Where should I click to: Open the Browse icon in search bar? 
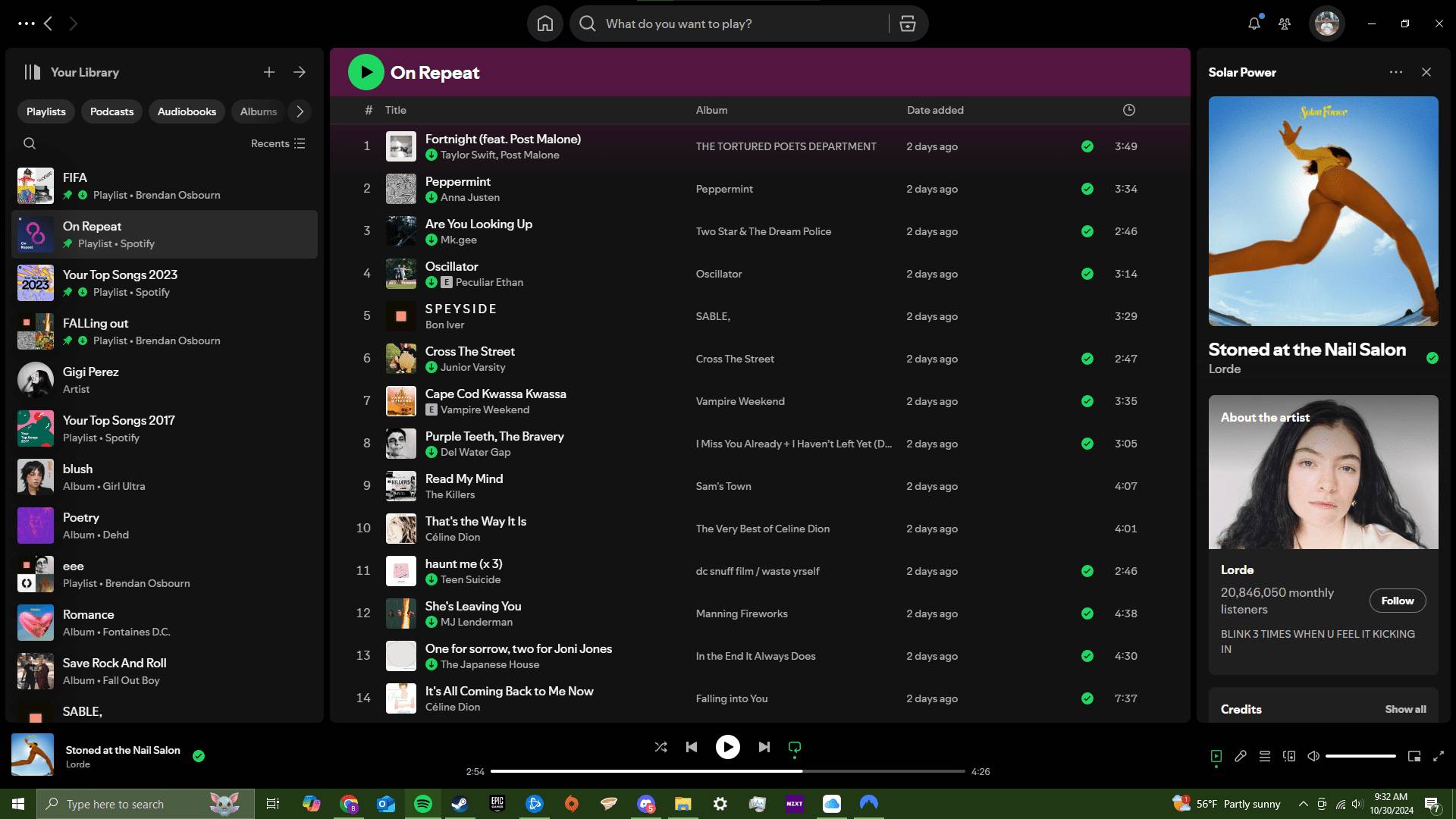(x=907, y=24)
